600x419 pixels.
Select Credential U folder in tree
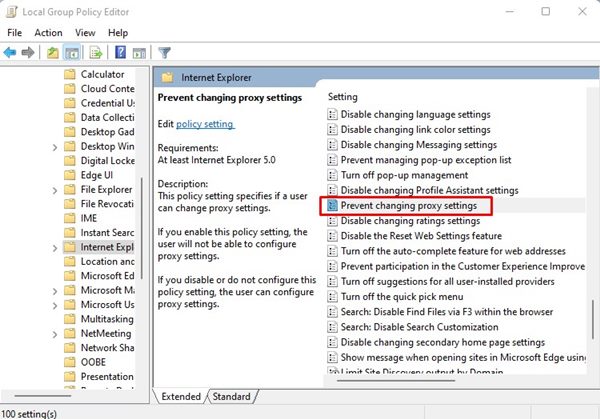tap(99, 103)
